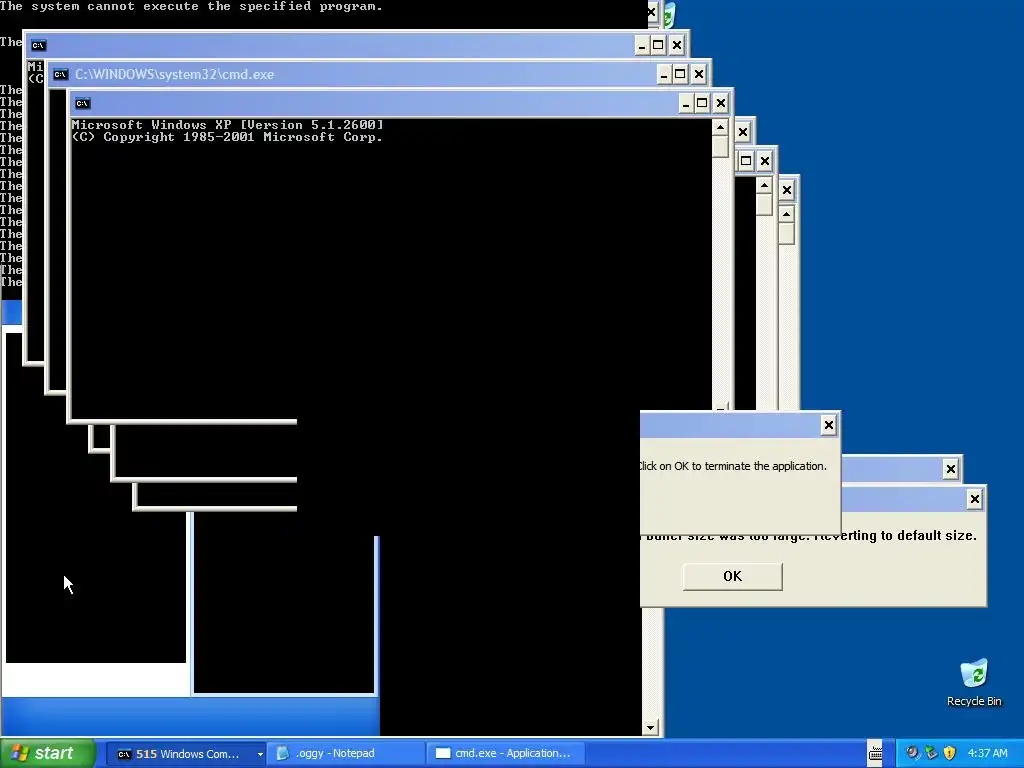
Task: Click the on-screen keyboard icon in taskbar
Action: click(875, 754)
